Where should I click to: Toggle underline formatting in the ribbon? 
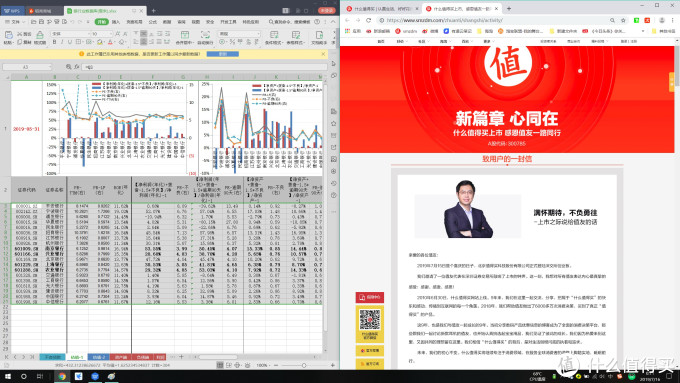pyautogui.click(x=69, y=42)
